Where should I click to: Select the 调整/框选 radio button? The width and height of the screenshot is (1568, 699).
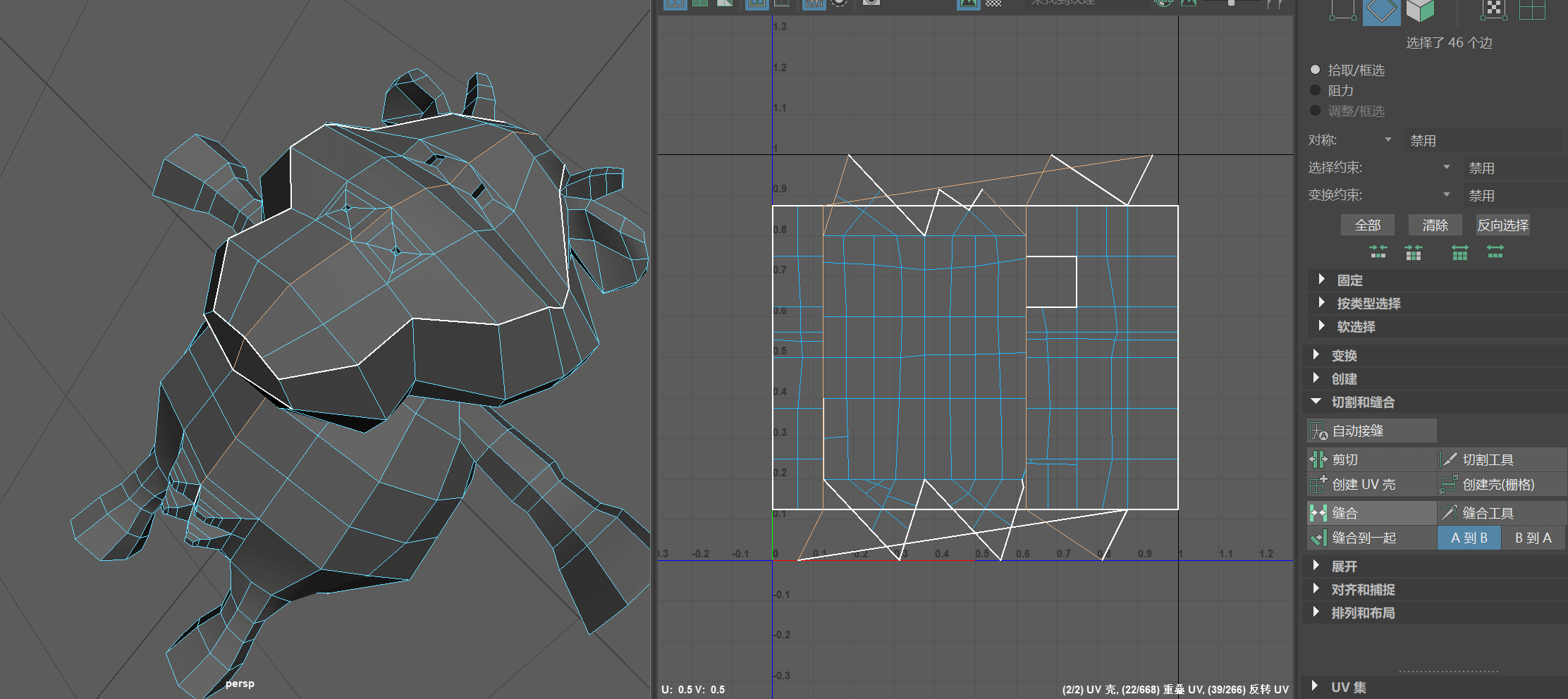pos(1315,111)
